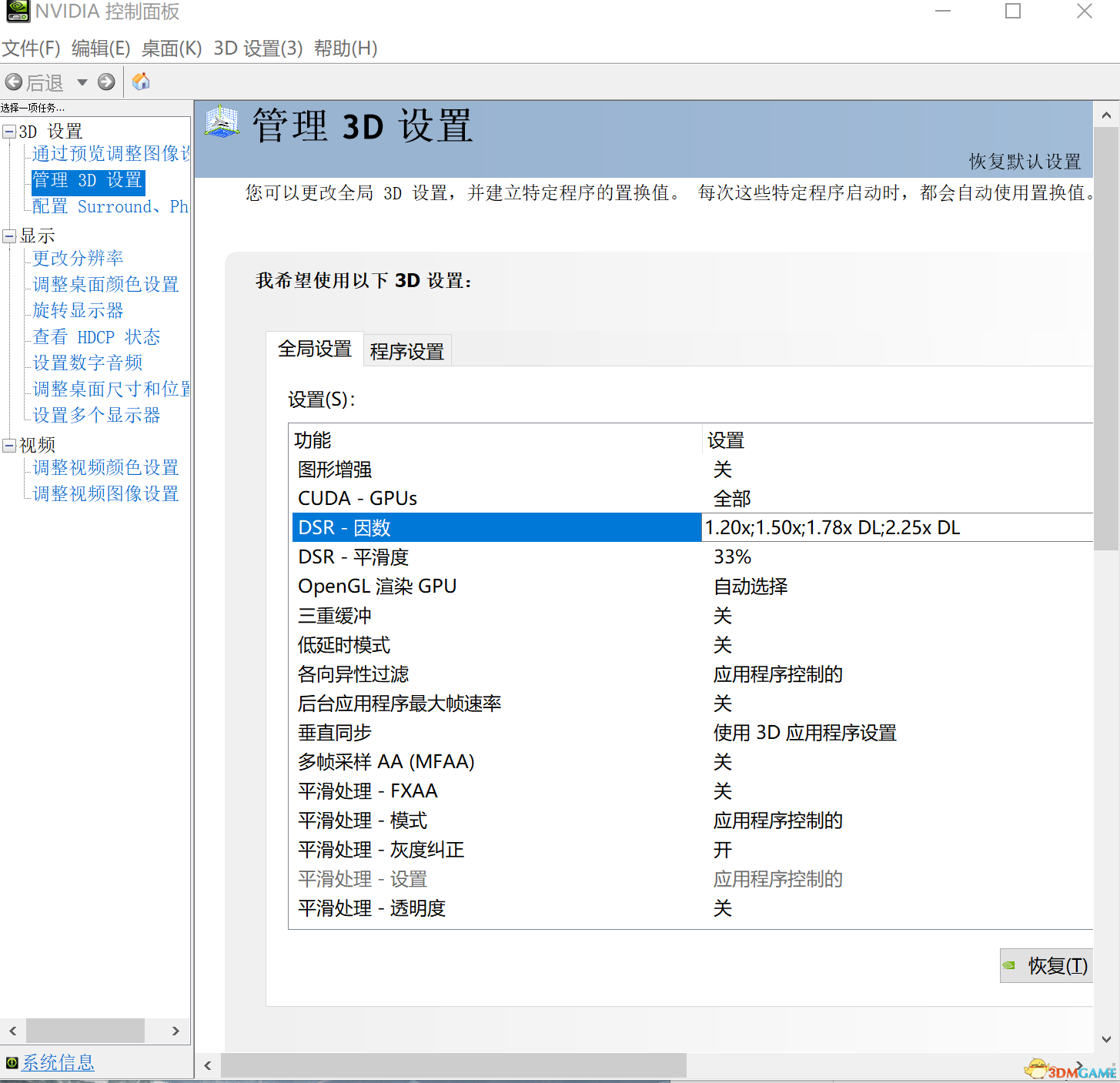Open 旋转显示器 in the tree

click(78, 310)
